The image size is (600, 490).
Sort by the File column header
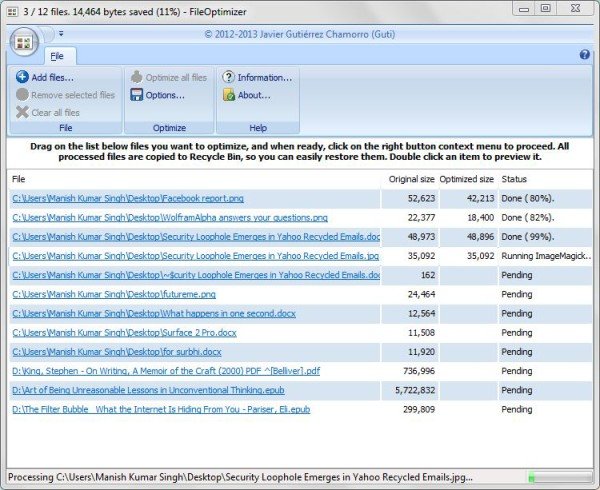tap(19, 179)
